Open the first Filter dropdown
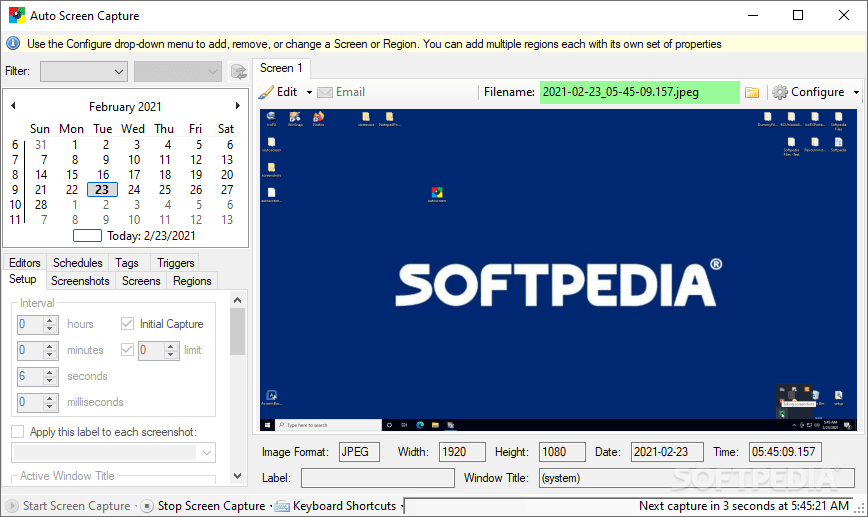868x517 pixels. 84,71
